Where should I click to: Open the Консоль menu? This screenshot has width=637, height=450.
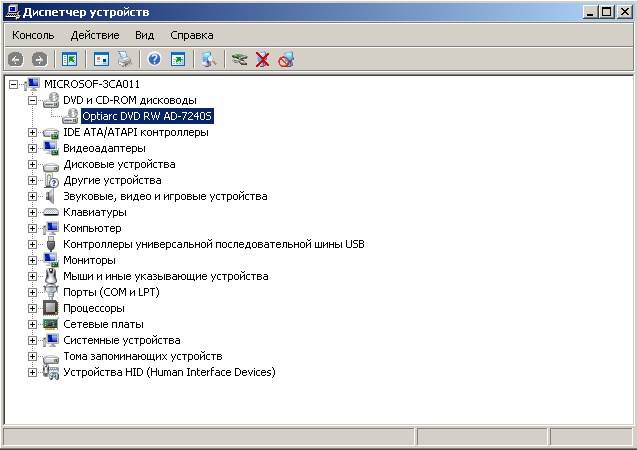click(x=33, y=35)
